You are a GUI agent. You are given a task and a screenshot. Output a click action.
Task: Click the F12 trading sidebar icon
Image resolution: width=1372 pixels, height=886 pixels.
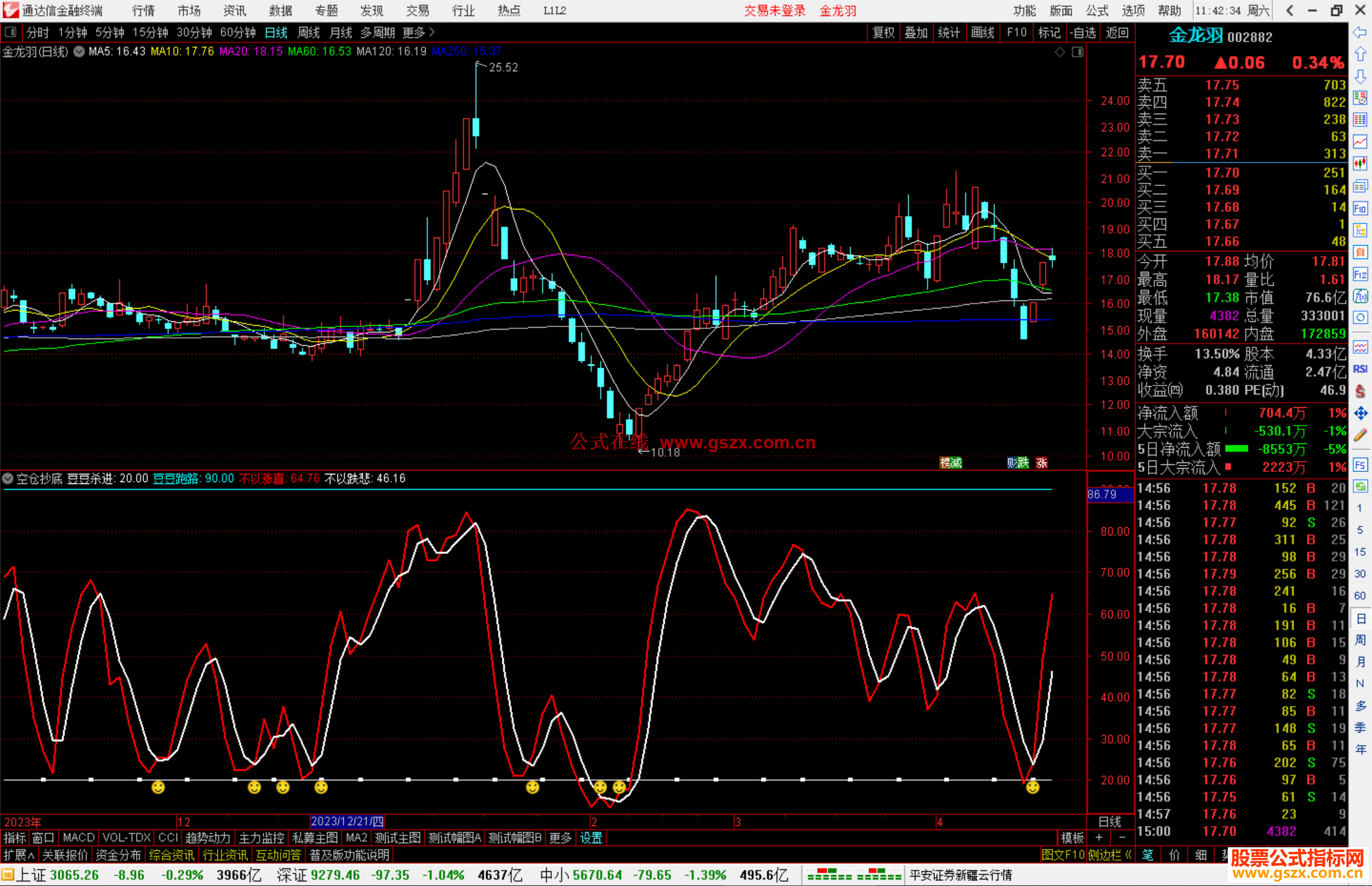[1360, 274]
